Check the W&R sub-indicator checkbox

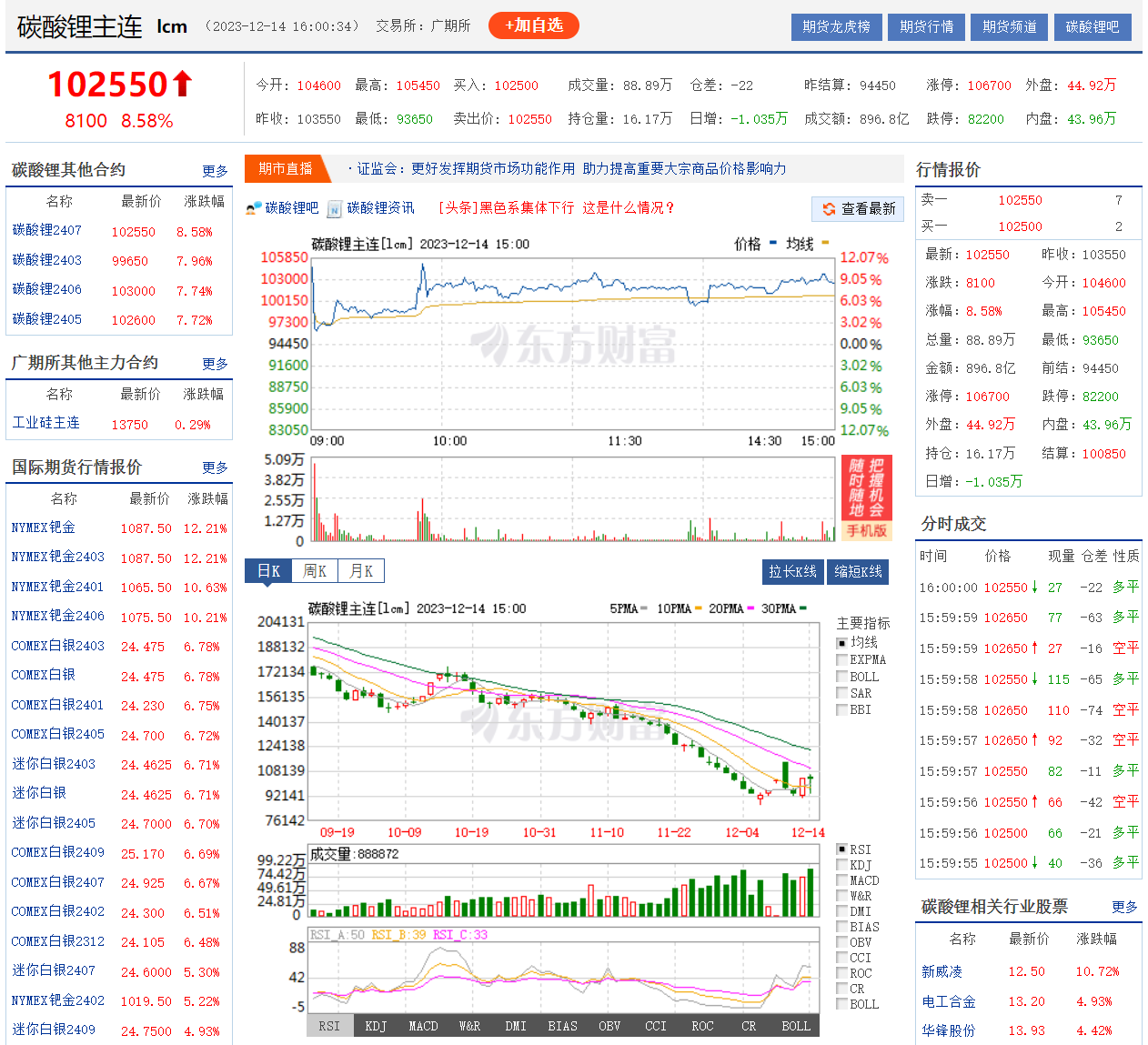point(841,896)
